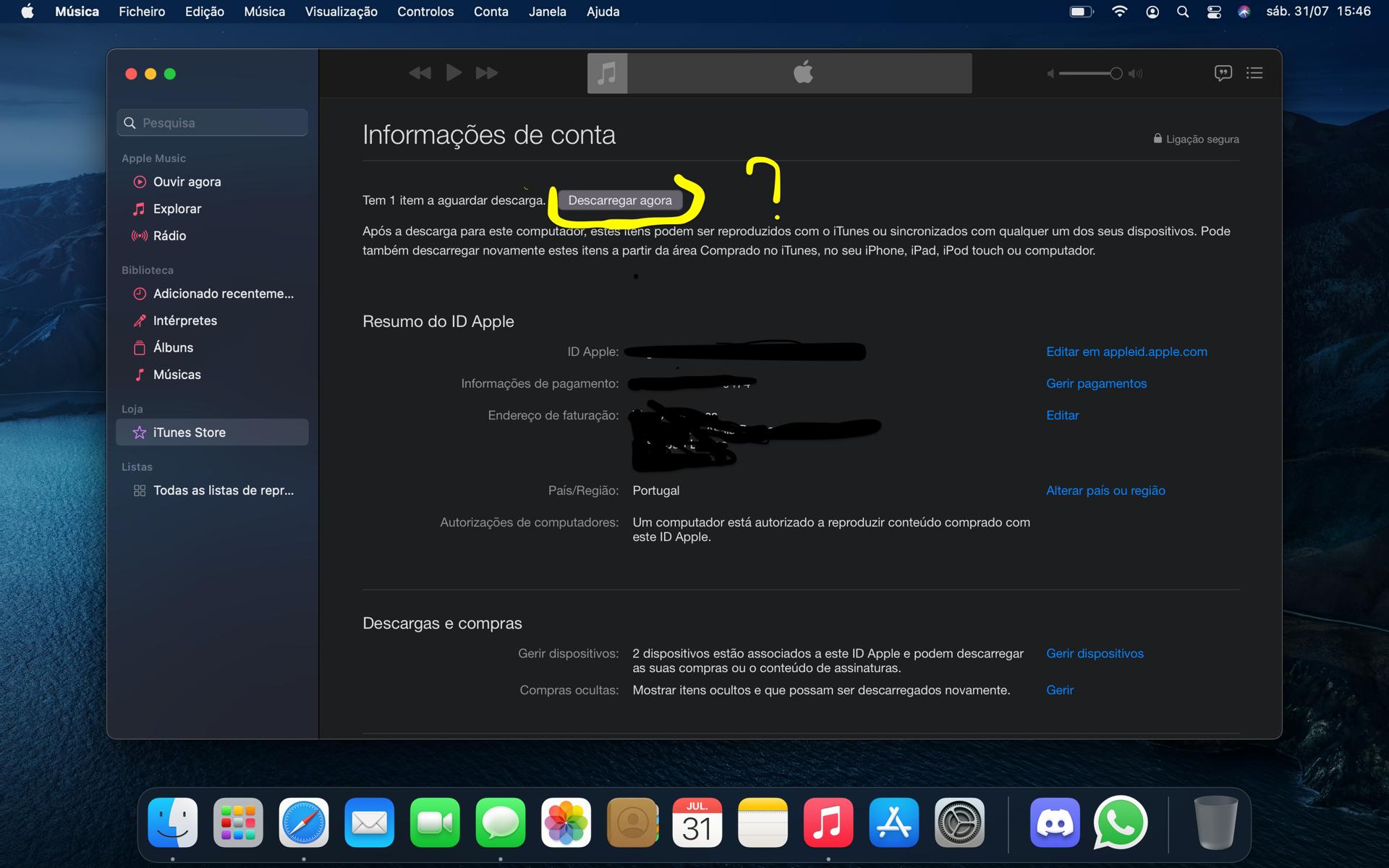Click the rewind previous track icon
Screen dimensions: 1389x868
[420, 73]
